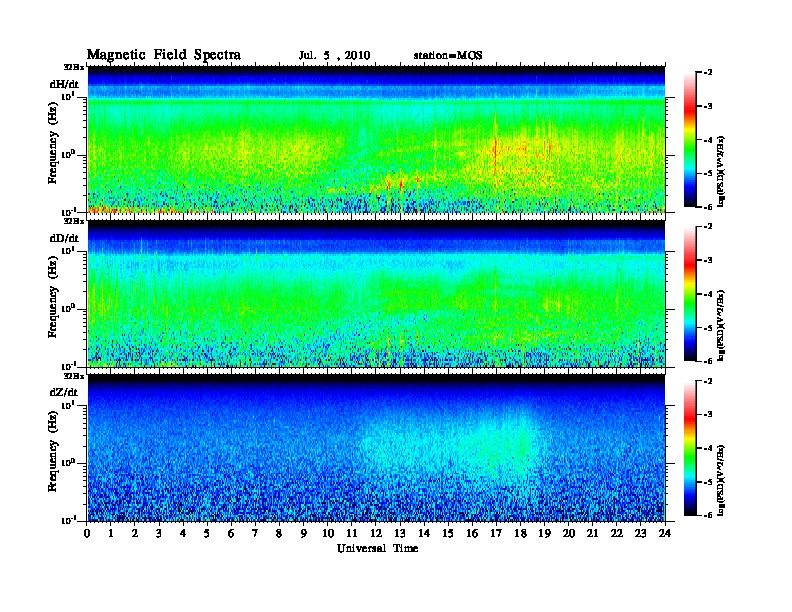This screenshot has height=612, width=792.
Task: Click hour "20" on the Universal Time axis
Action: 568,533
